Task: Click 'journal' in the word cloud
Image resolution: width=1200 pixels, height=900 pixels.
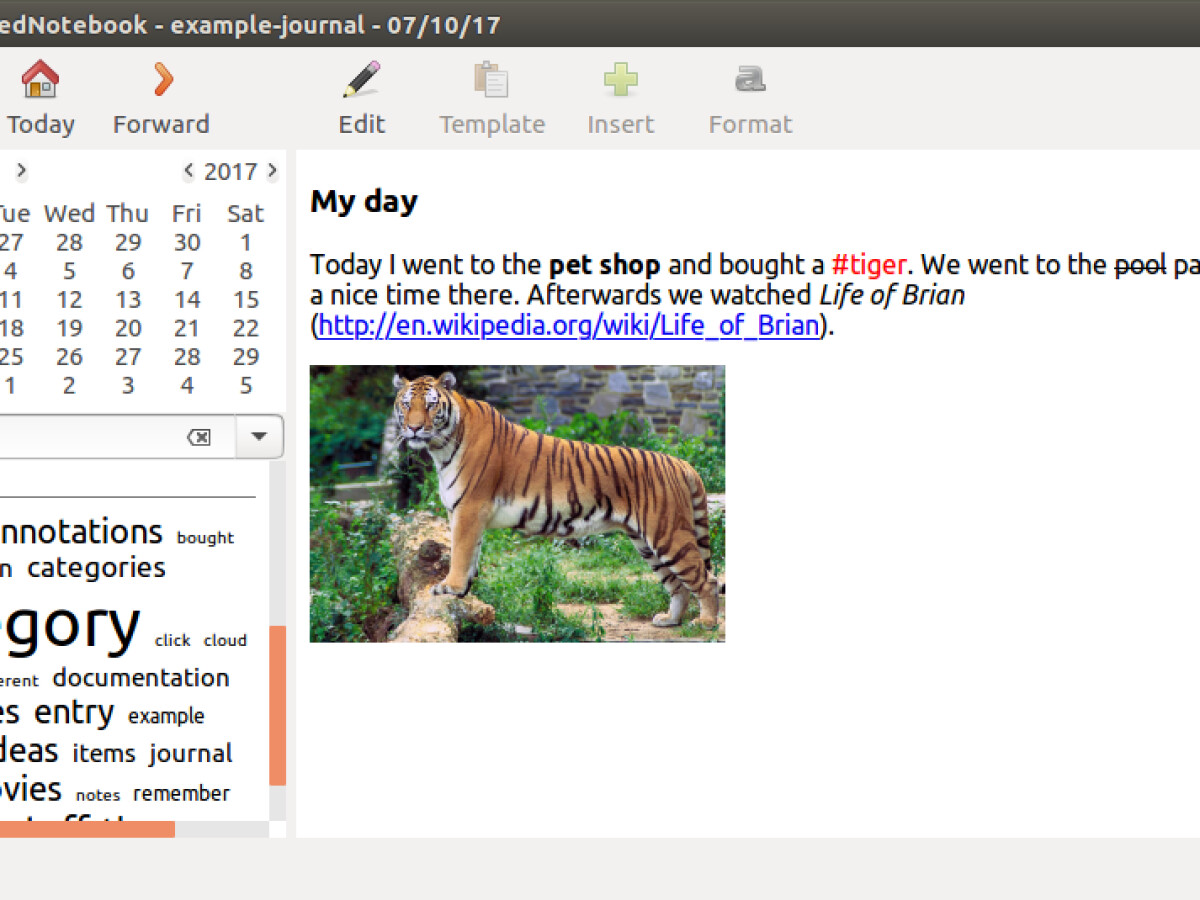Action: (x=190, y=753)
